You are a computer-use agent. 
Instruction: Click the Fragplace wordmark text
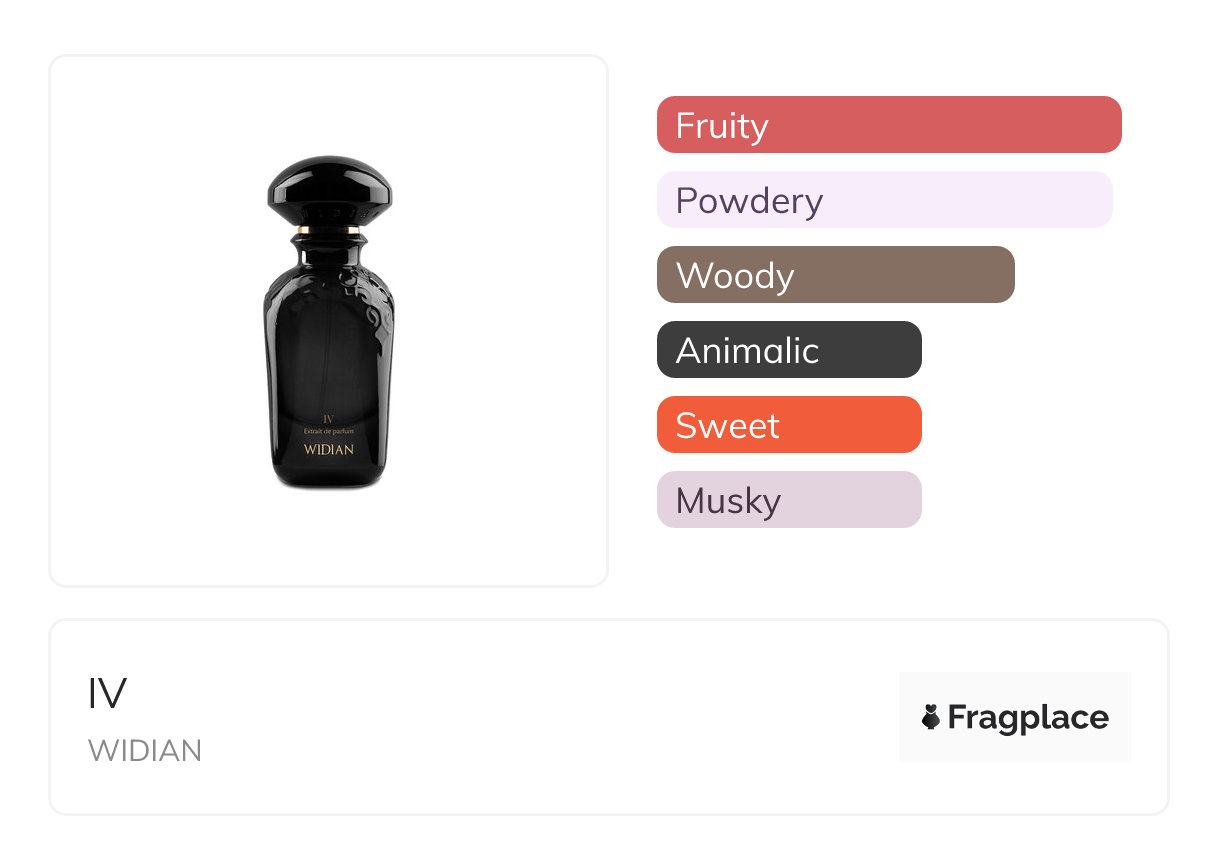coord(1028,717)
